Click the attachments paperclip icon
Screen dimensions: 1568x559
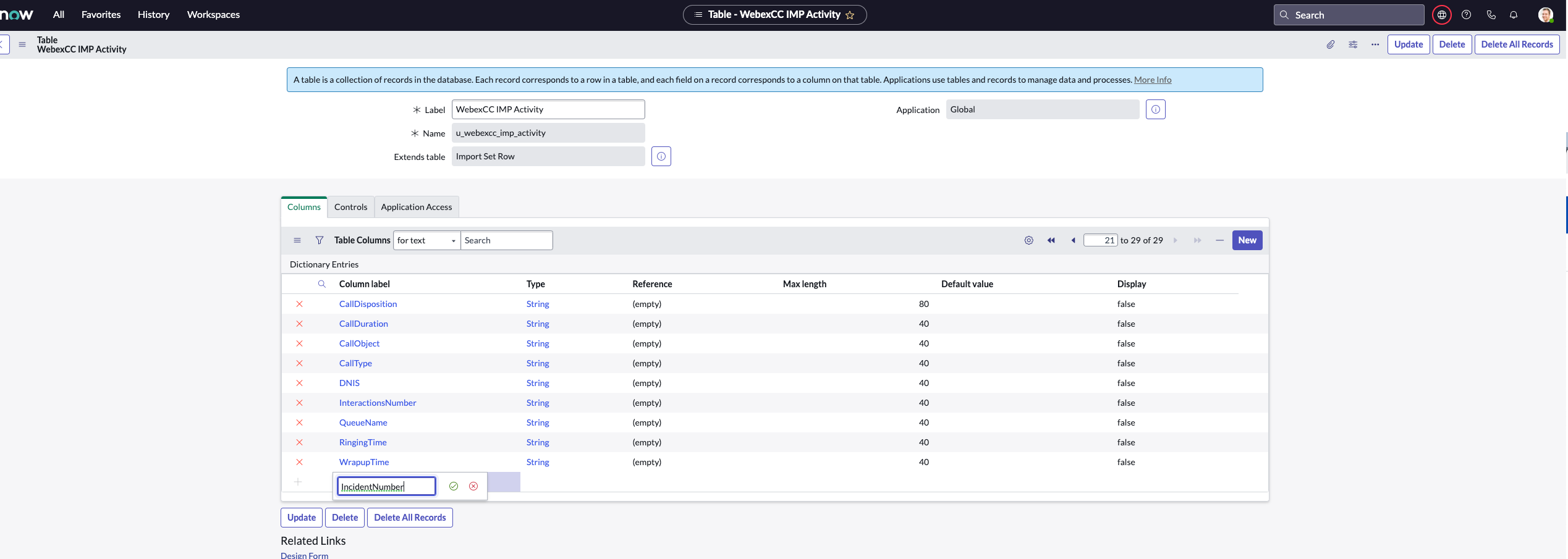point(1331,44)
